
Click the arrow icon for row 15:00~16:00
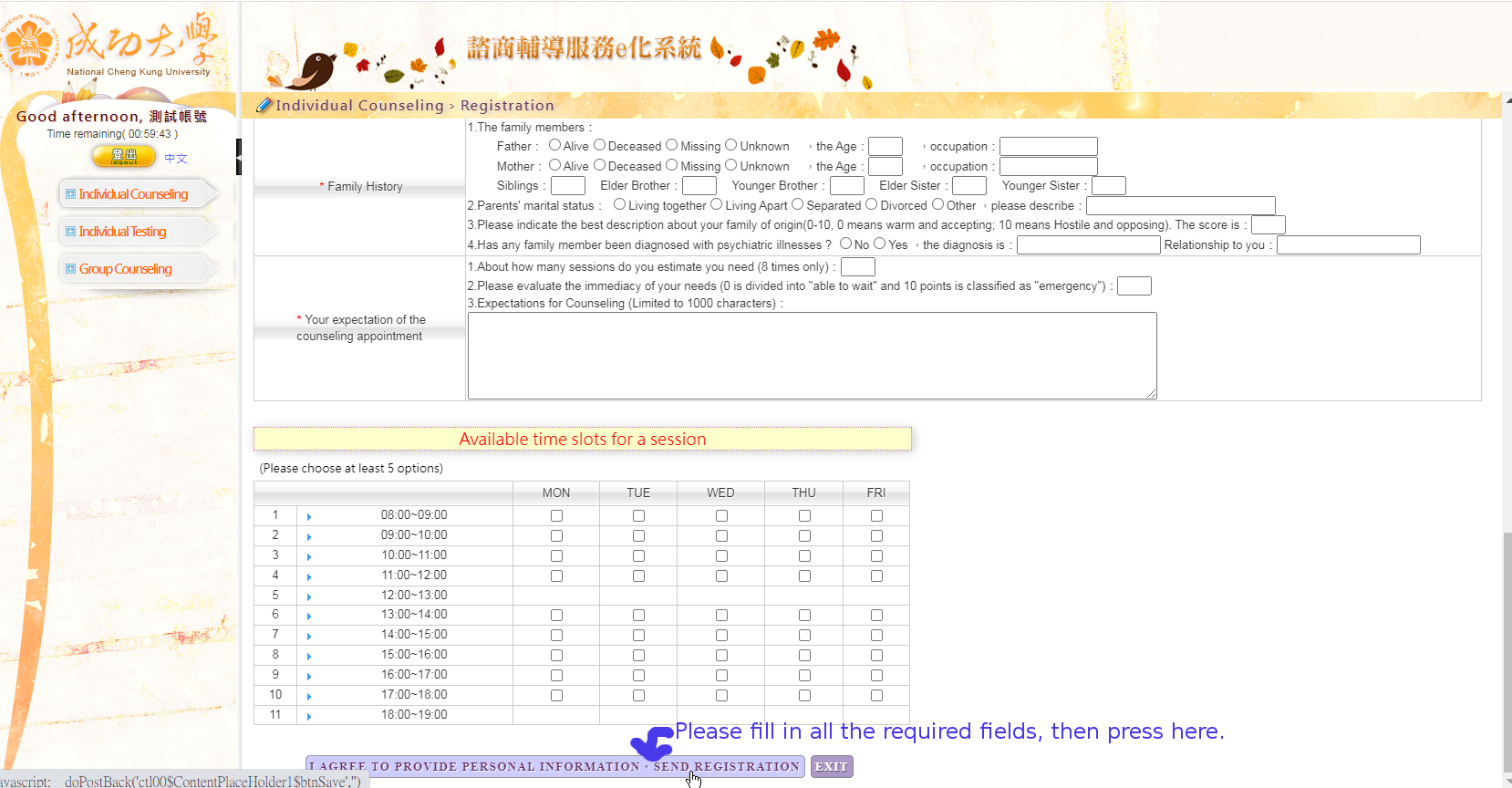point(309,657)
